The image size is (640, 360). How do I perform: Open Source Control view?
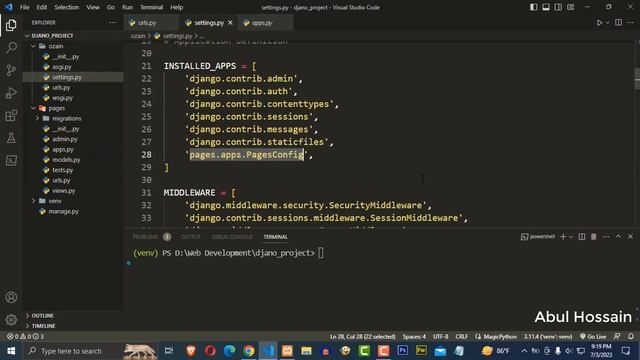pos(11,70)
